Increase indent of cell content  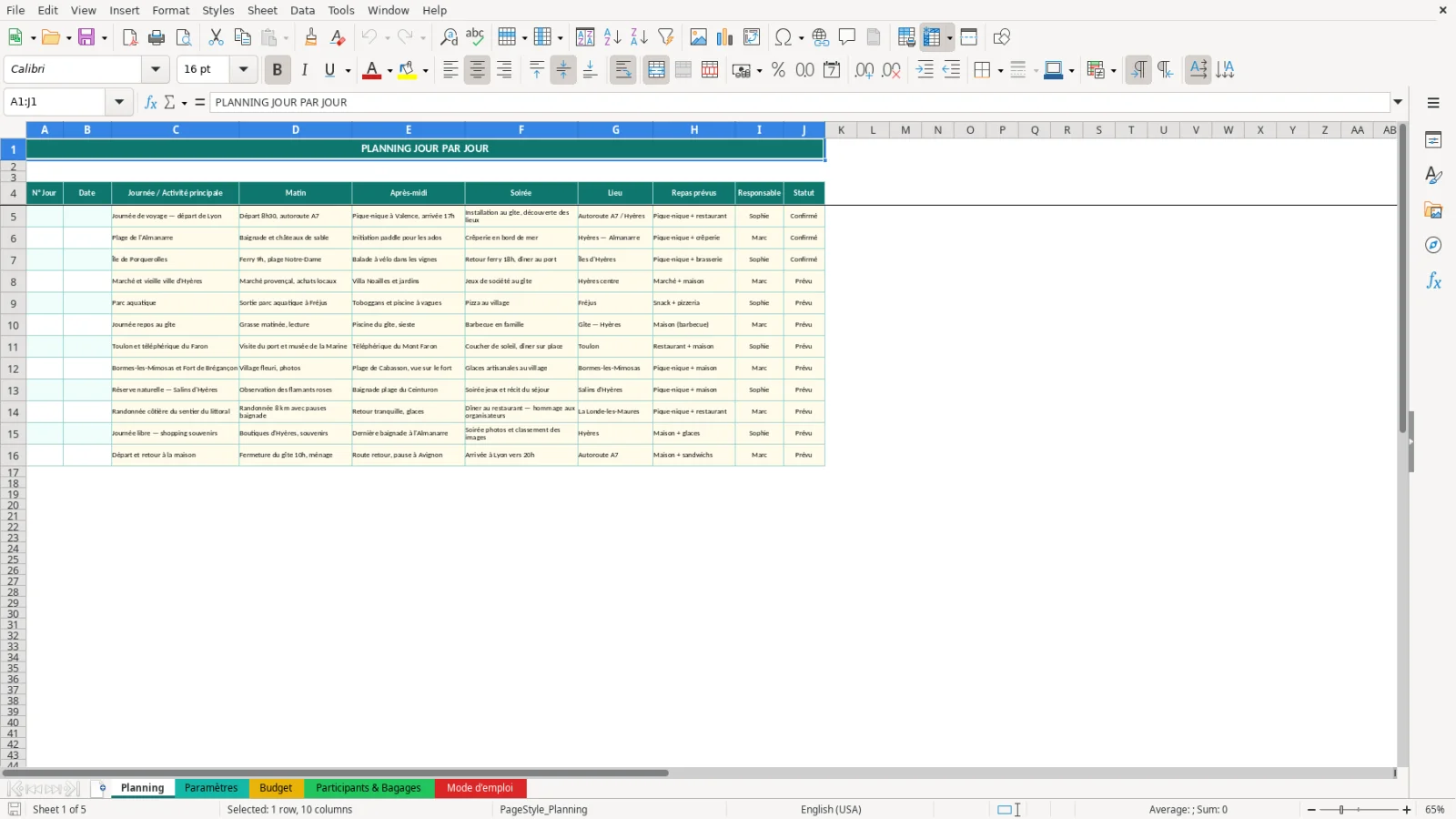[925, 70]
